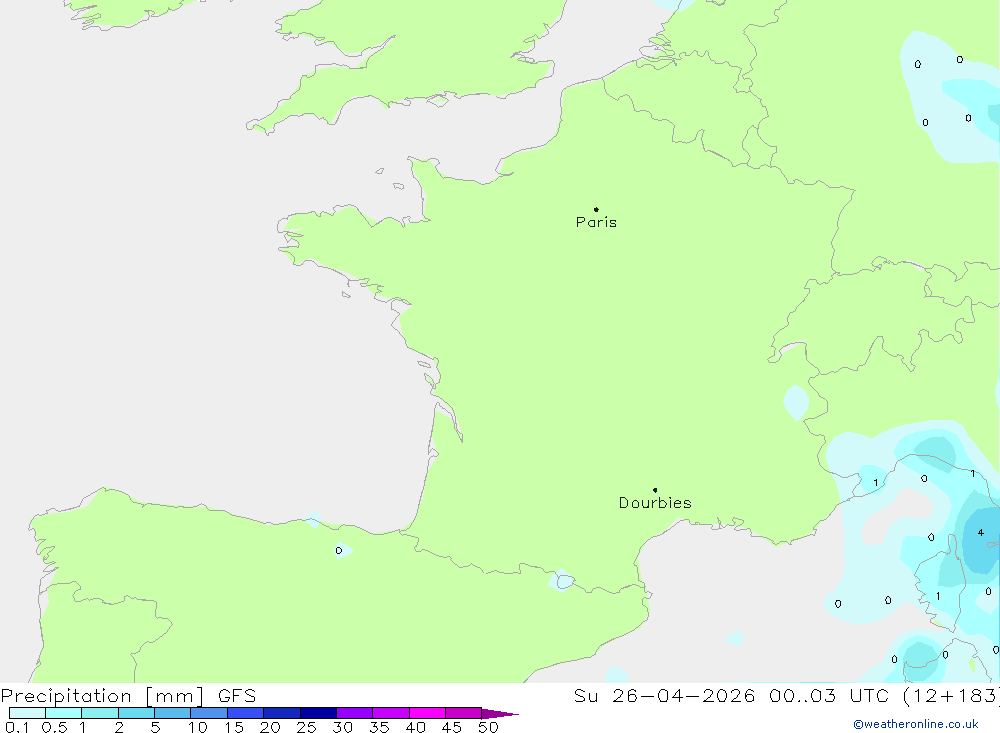The height and width of the screenshot is (733, 1000).
Task: Click the 5 mm legend color swatch
Action: point(172,713)
